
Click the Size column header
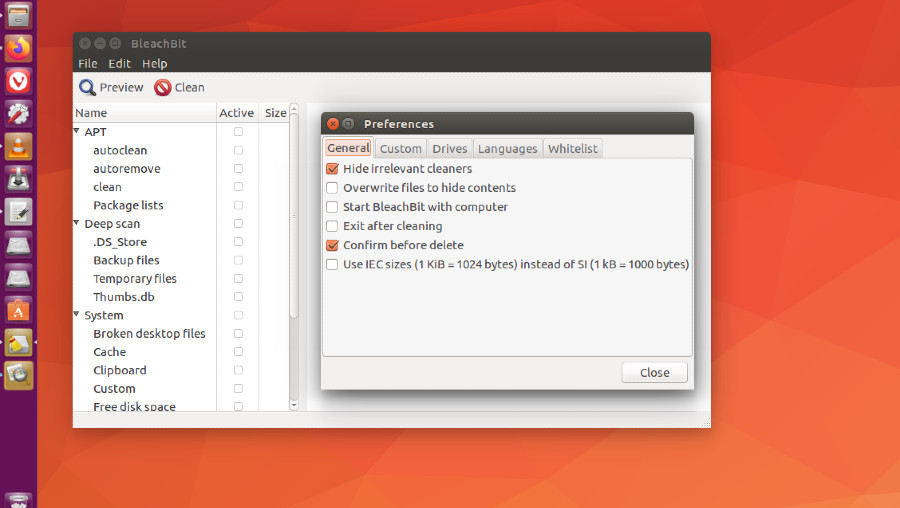274,113
